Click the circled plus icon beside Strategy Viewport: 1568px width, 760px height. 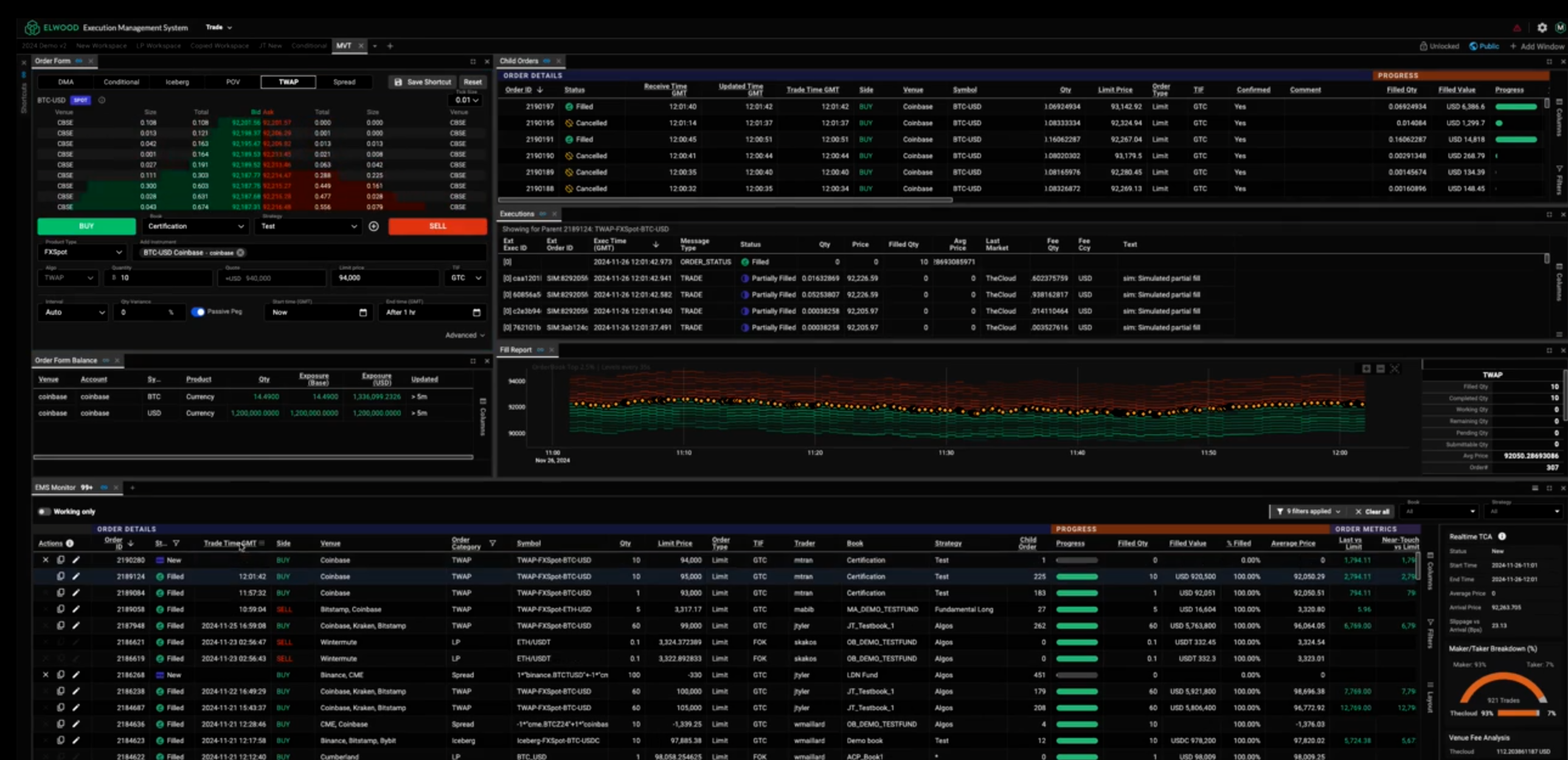tap(373, 226)
